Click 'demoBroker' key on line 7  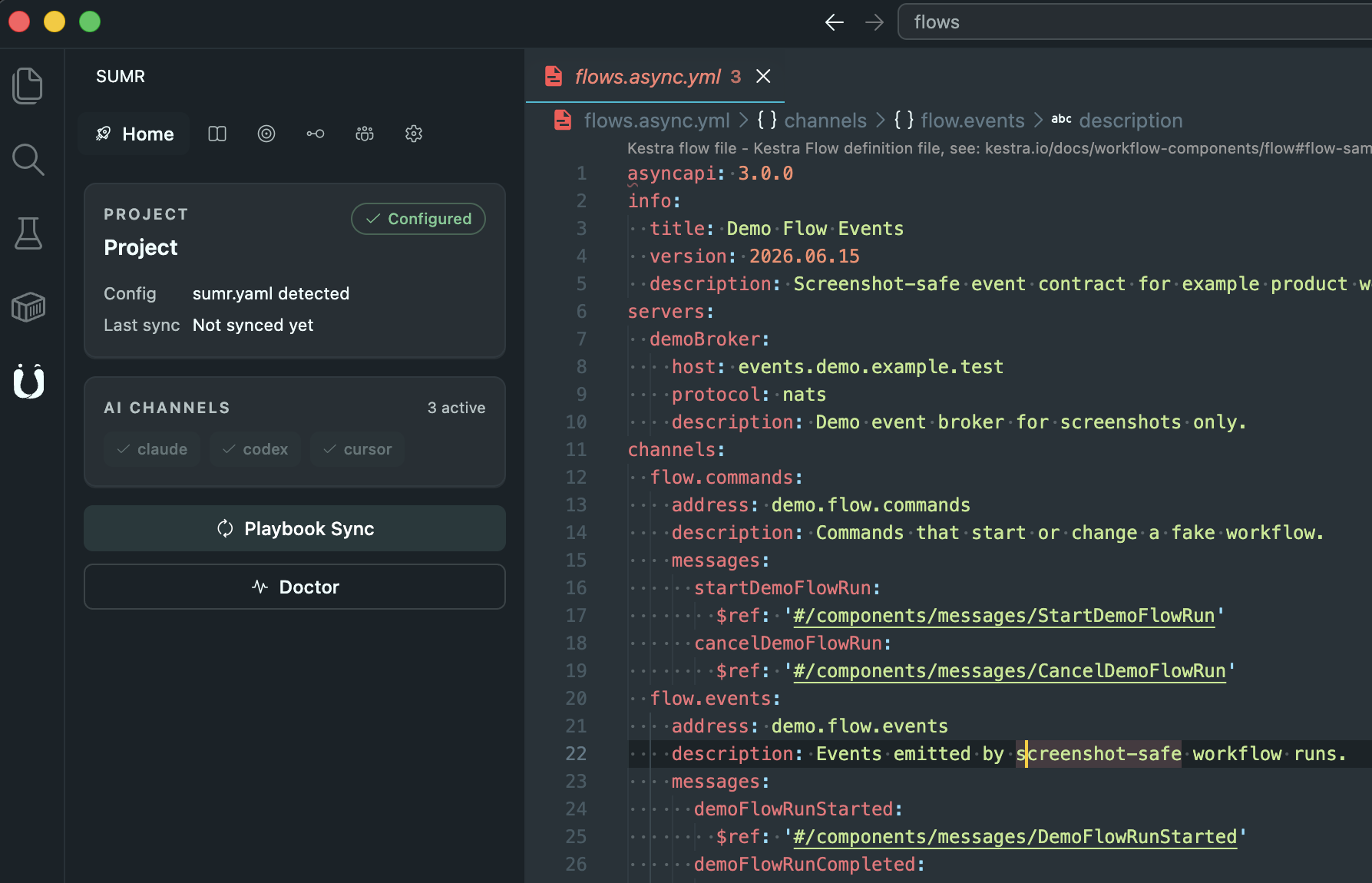click(x=704, y=339)
